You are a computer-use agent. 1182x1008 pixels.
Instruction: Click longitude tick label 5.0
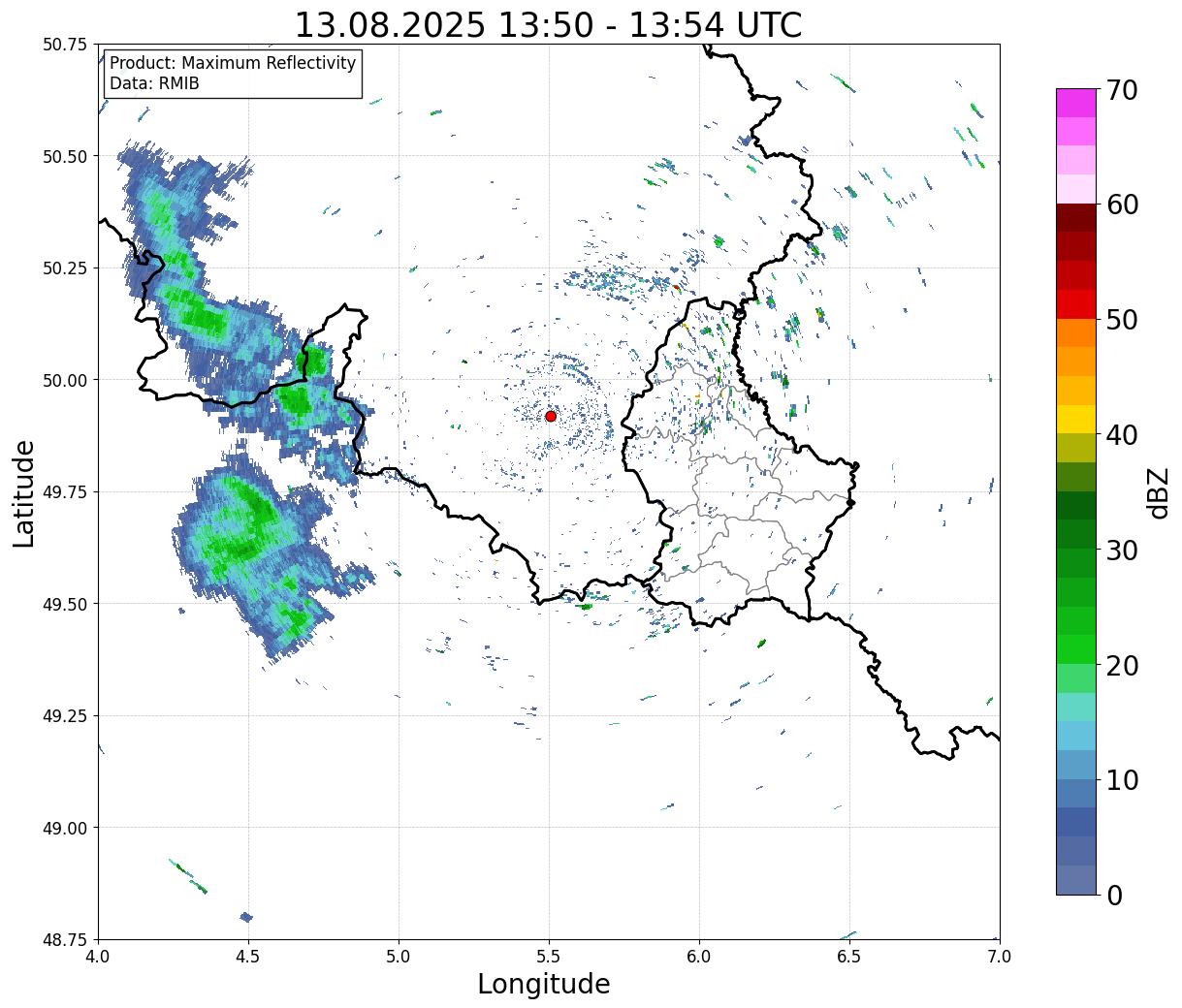point(399,957)
